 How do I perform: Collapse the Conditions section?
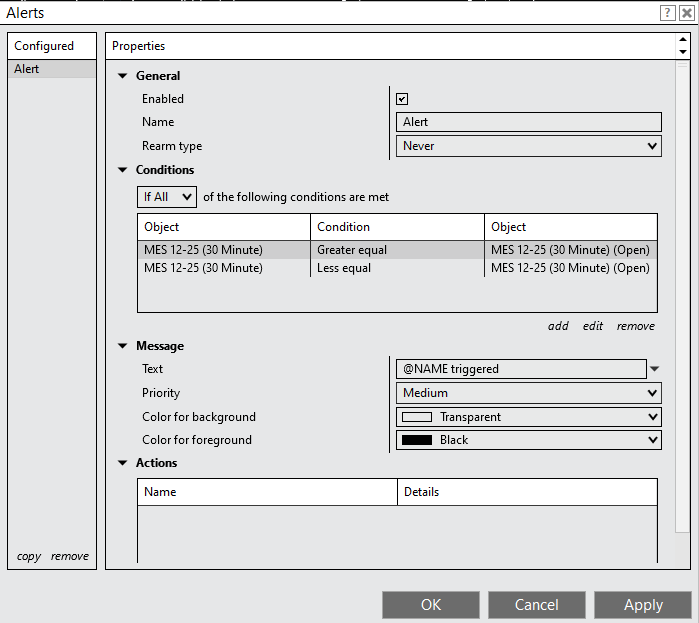tap(124, 170)
